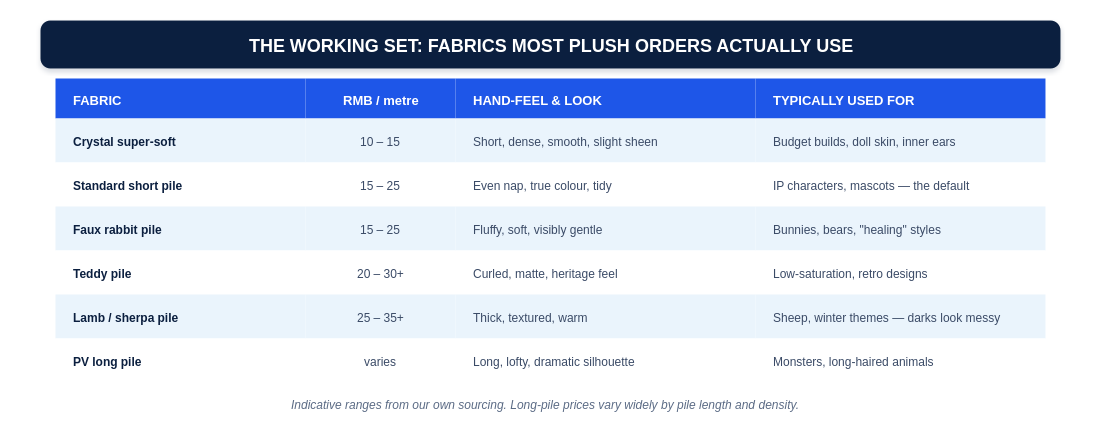1101x431 pixels.
Task: Select the TYPICALLY USED FOR header
Action: (x=843, y=100)
